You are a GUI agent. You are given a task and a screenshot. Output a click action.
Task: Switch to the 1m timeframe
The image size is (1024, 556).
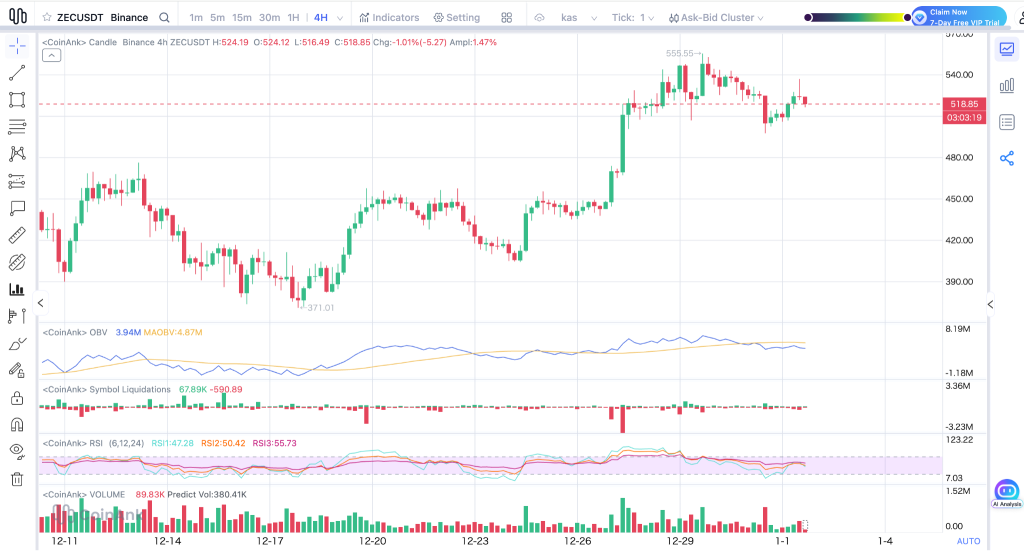(196, 18)
